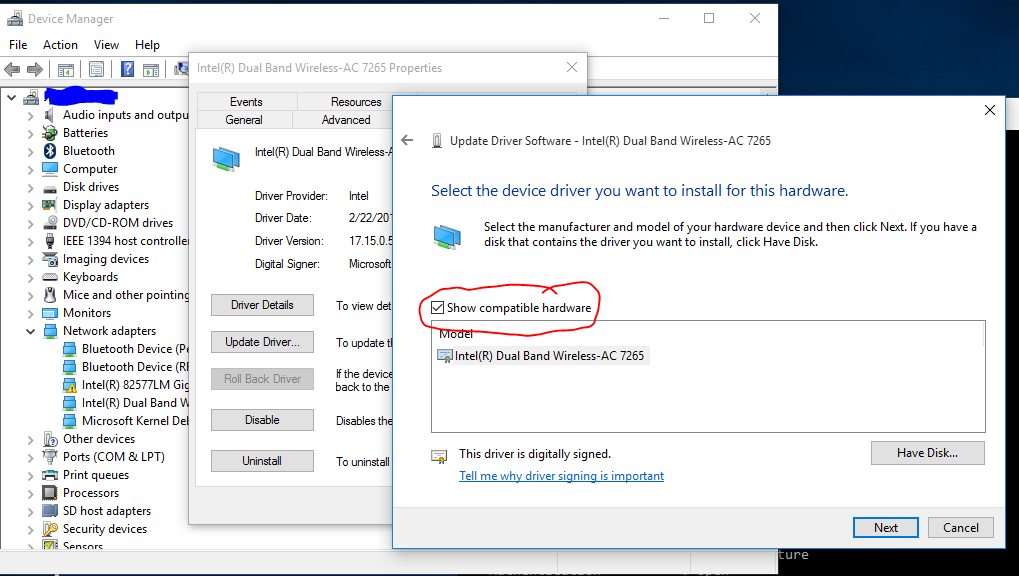Select "Intel(R) Dual Band W" in the device tree
This screenshot has width=1019, height=576.
pos(135,403)
